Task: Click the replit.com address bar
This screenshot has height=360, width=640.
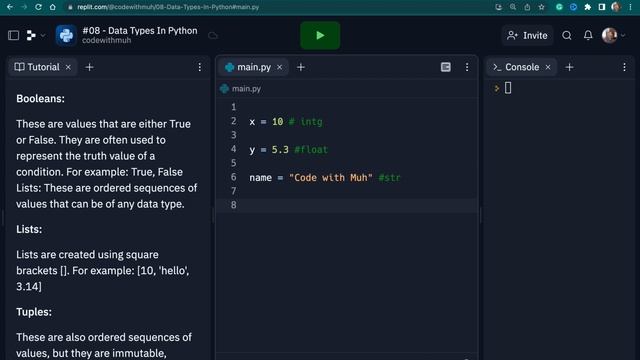Action: 168,7
